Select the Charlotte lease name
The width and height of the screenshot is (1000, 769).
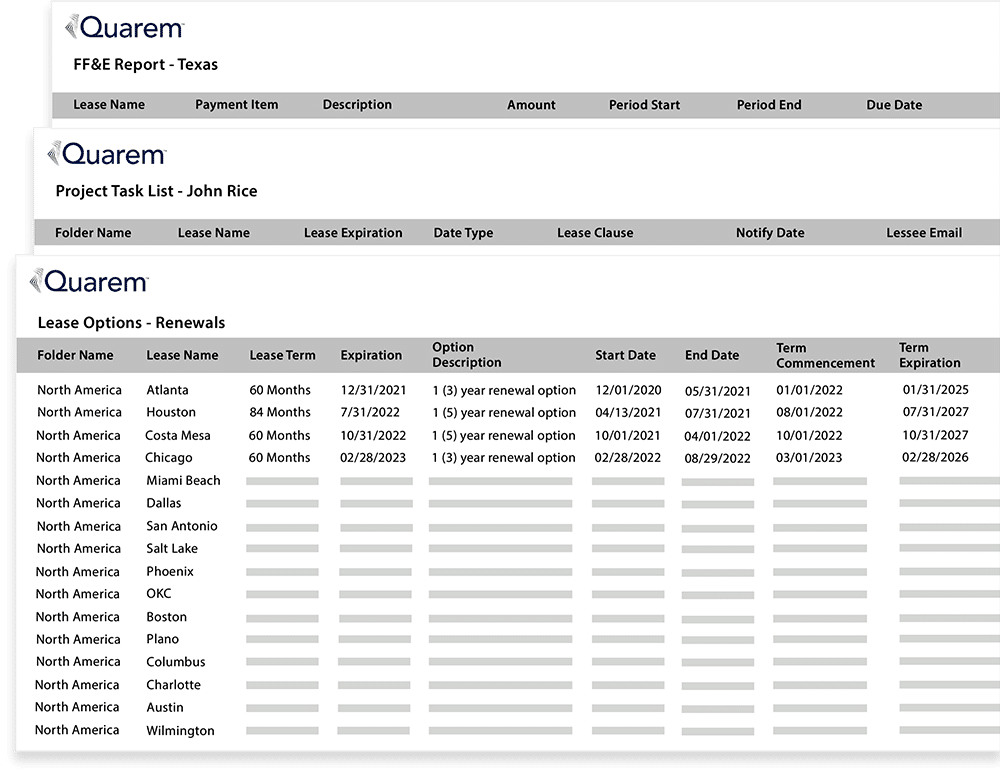point(173,685)
